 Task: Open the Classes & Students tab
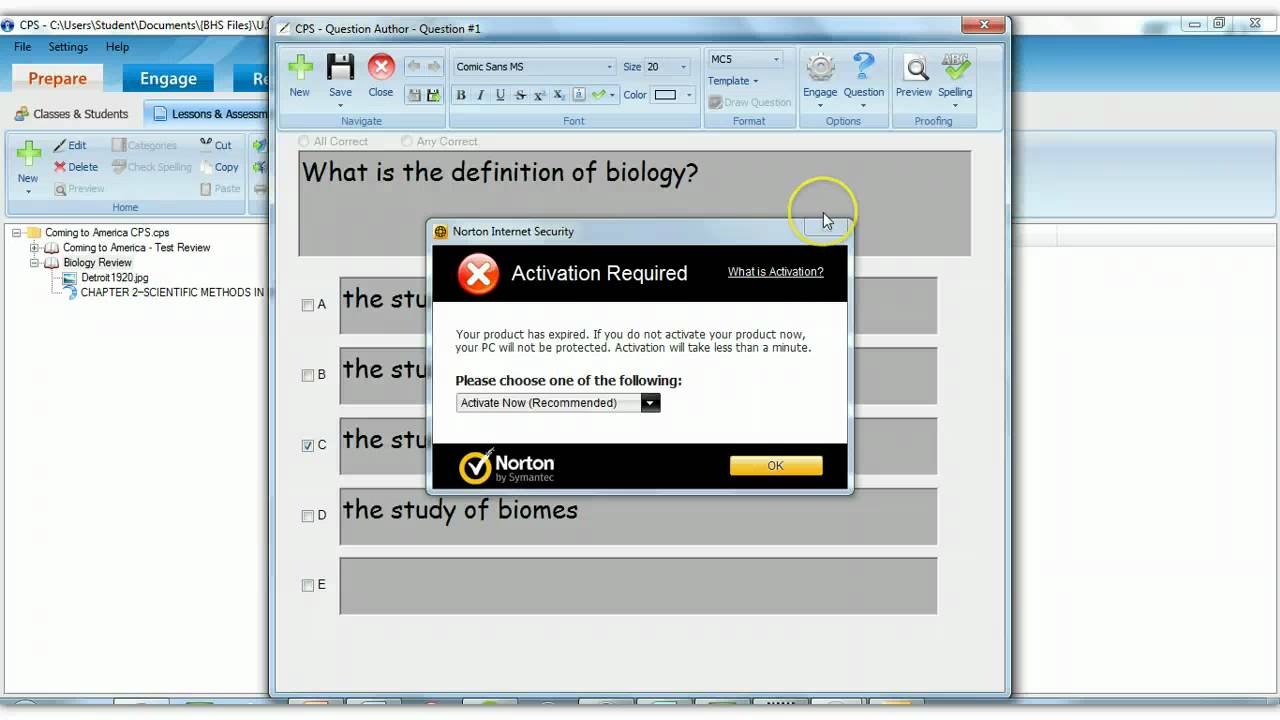[71, 114]
